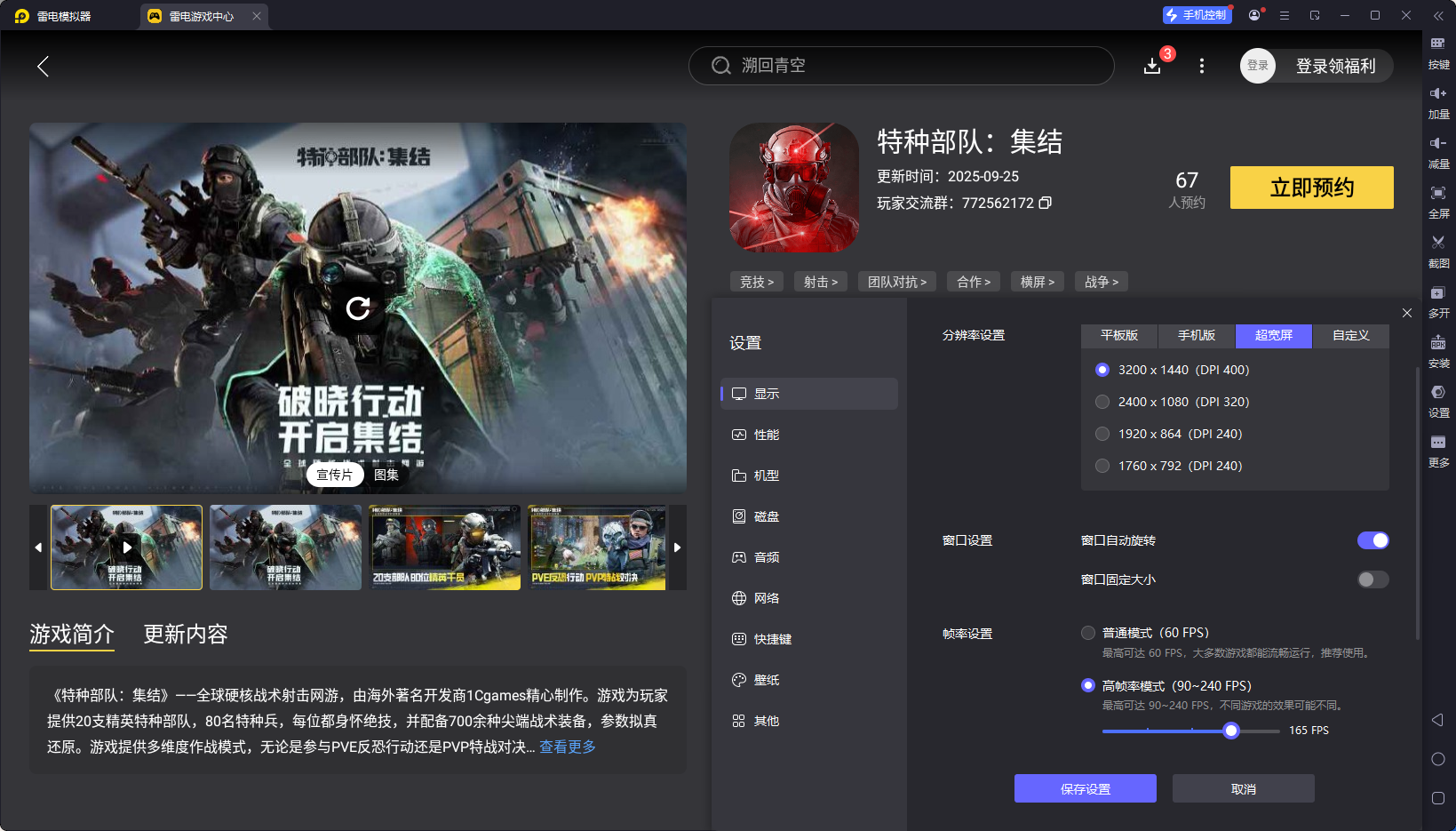This screenshot has height=831, width=1456.
Task: Enter fullscreen via 全屏 icon
Action: click(x=1439, y=192)
